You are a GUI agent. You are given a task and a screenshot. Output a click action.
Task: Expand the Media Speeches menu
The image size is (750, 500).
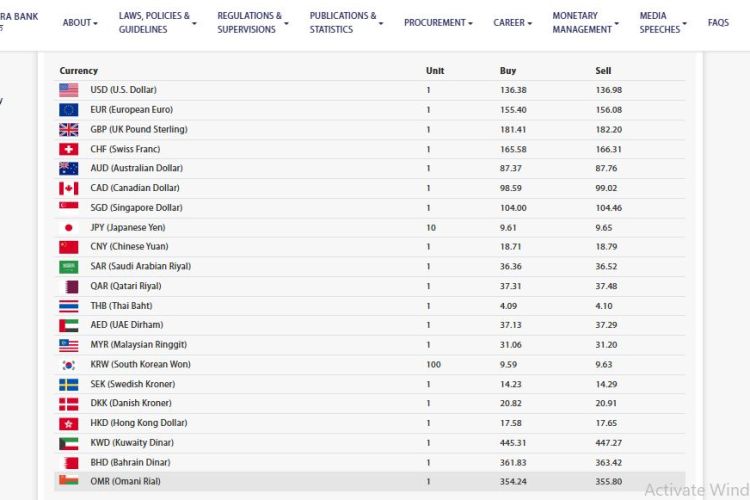(x=663, y=22)
